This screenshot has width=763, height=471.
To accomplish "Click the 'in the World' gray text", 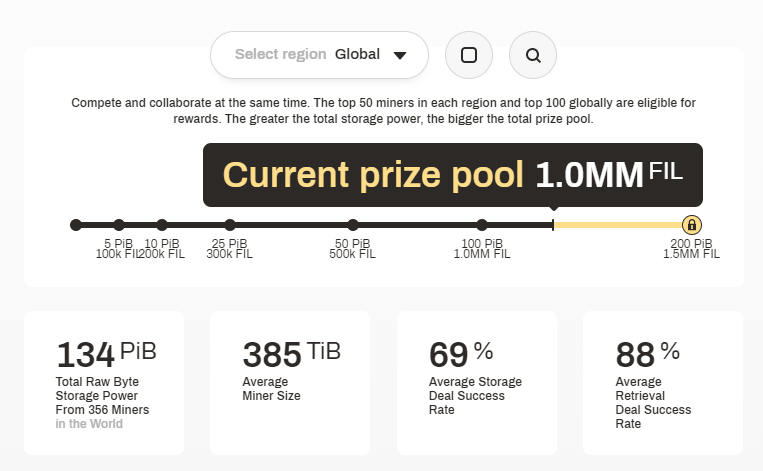I will (x=89, y=424).
